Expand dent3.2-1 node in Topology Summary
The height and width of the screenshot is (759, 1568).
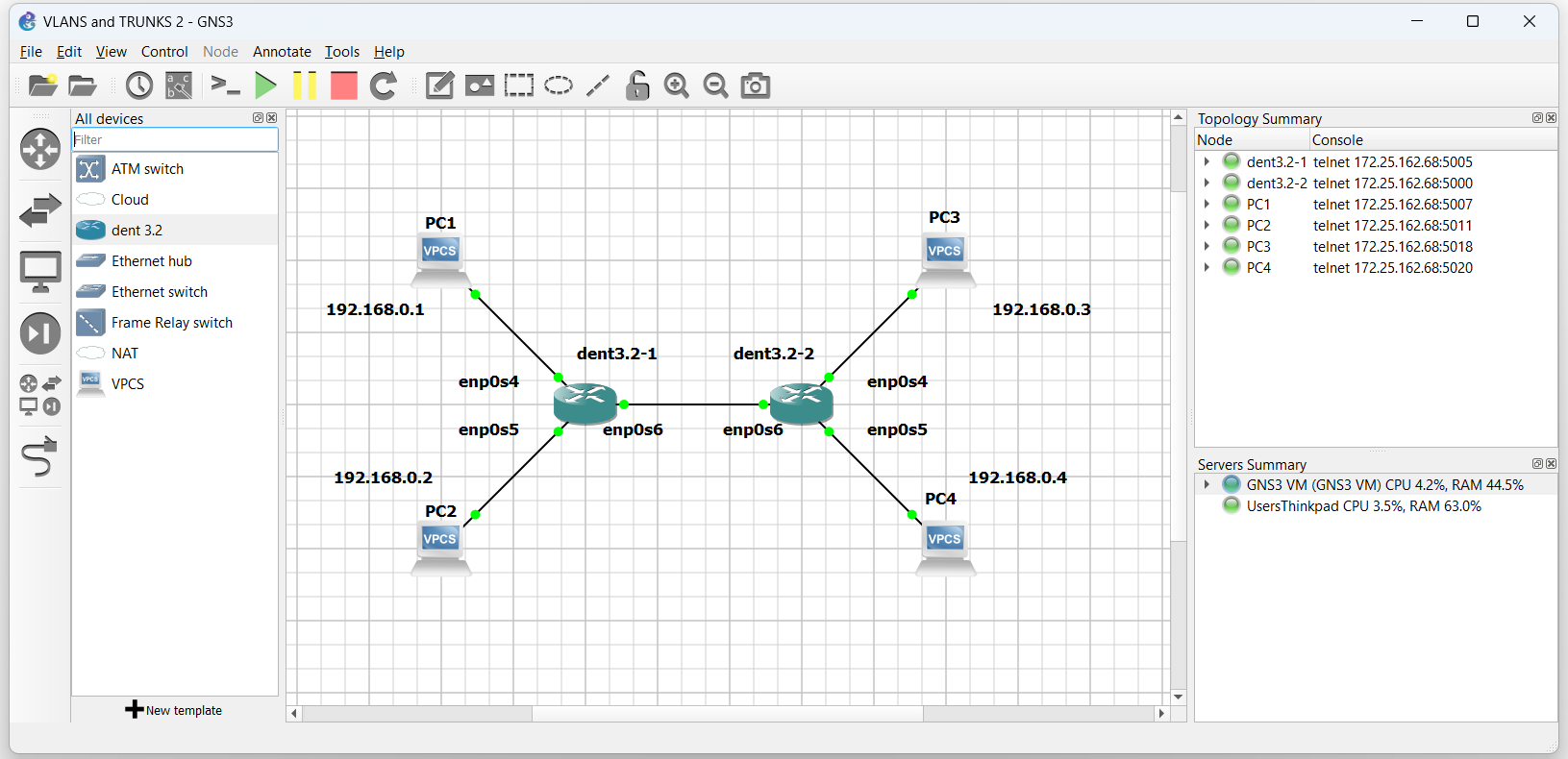tap(1207, 162)
